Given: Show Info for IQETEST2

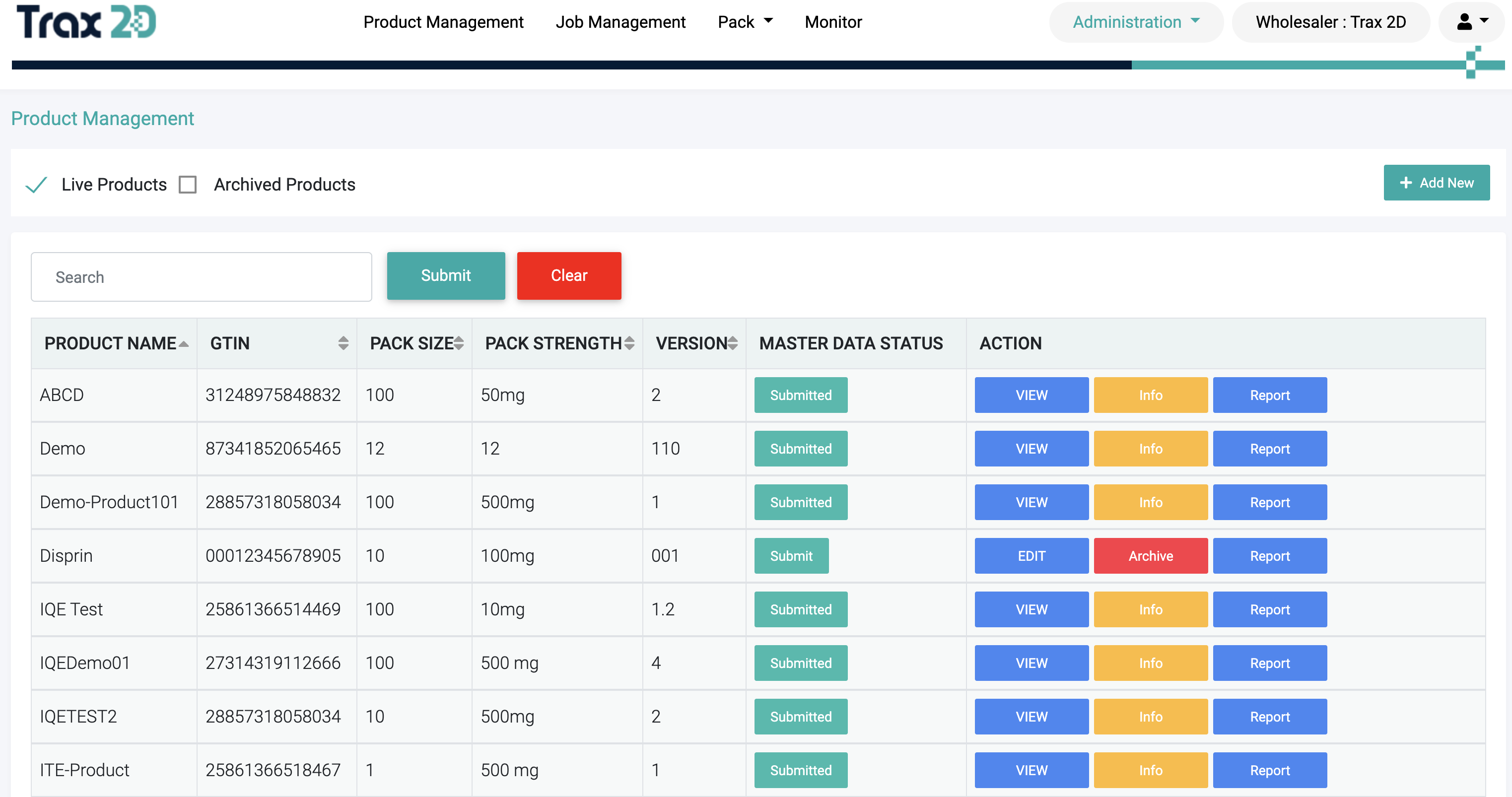Looking at the screenshot, I should pos(1151,717).
